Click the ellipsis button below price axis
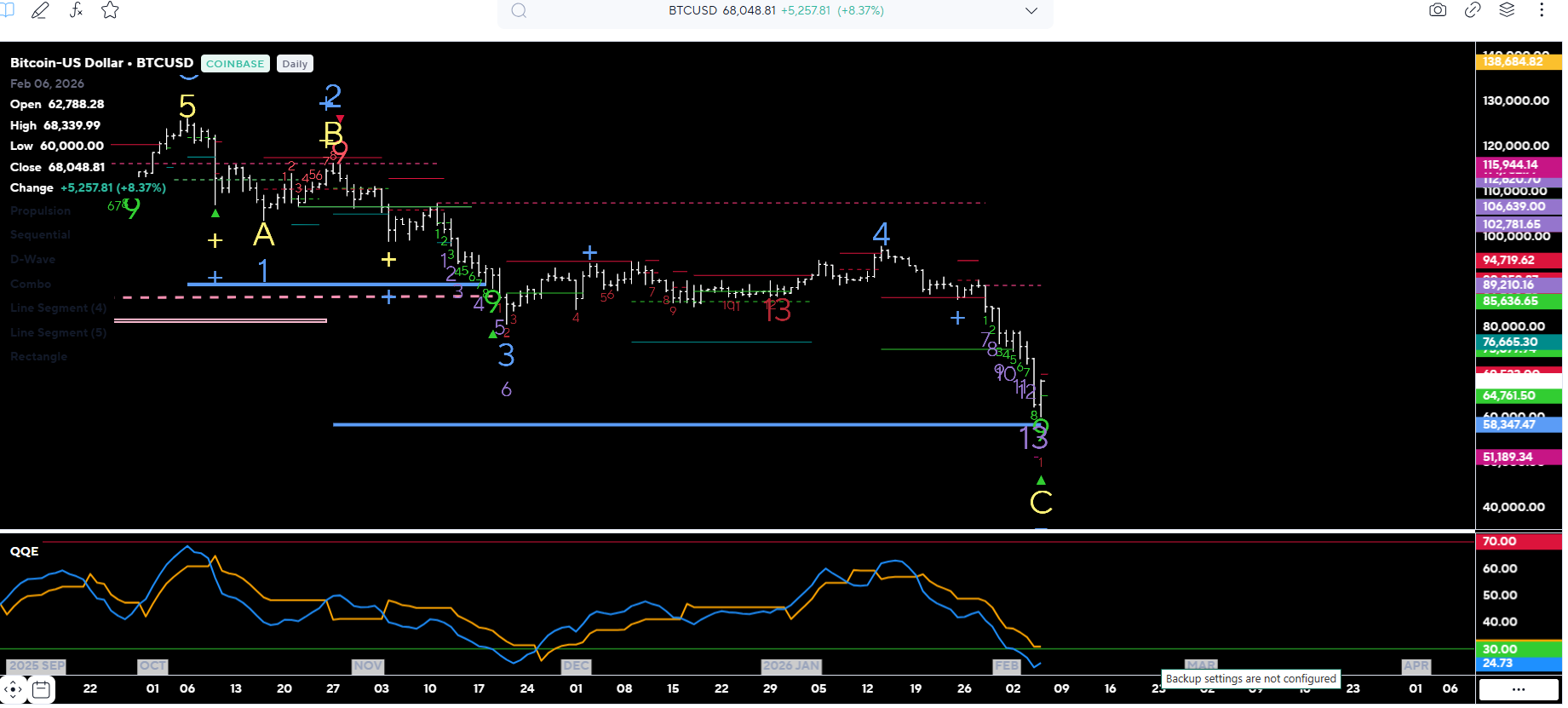Image resolution: width=1568 pixels, height=708 pixels. (x=1519, y=689)
